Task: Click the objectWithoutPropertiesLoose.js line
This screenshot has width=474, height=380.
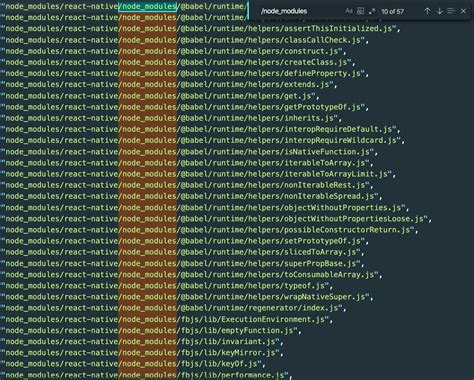Action: point(216,219)
